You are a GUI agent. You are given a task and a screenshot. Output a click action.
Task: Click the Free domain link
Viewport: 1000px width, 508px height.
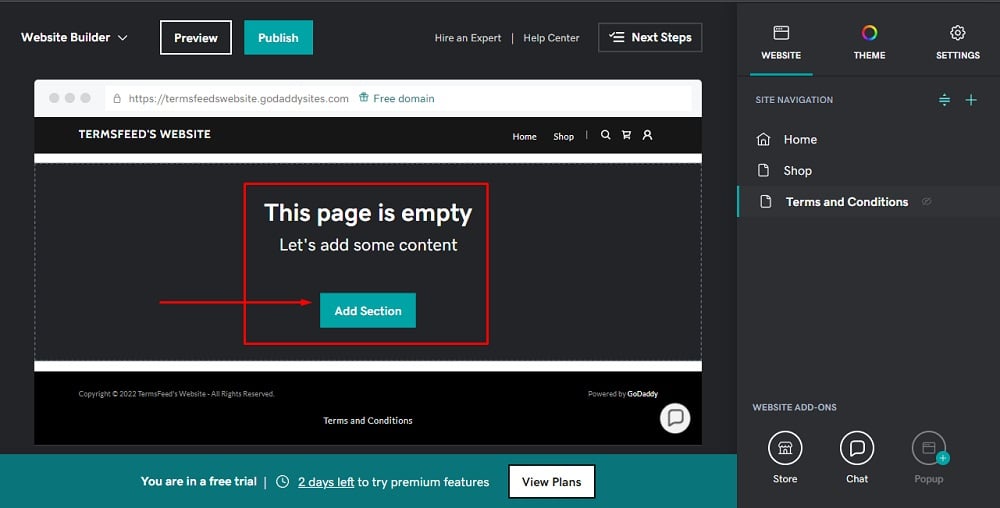pos(403,99)
